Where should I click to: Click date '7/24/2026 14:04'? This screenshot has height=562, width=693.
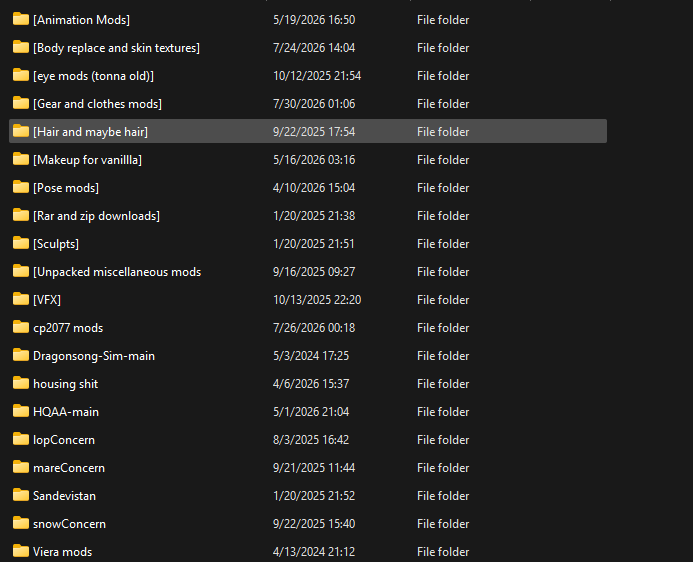pos(314,48)
